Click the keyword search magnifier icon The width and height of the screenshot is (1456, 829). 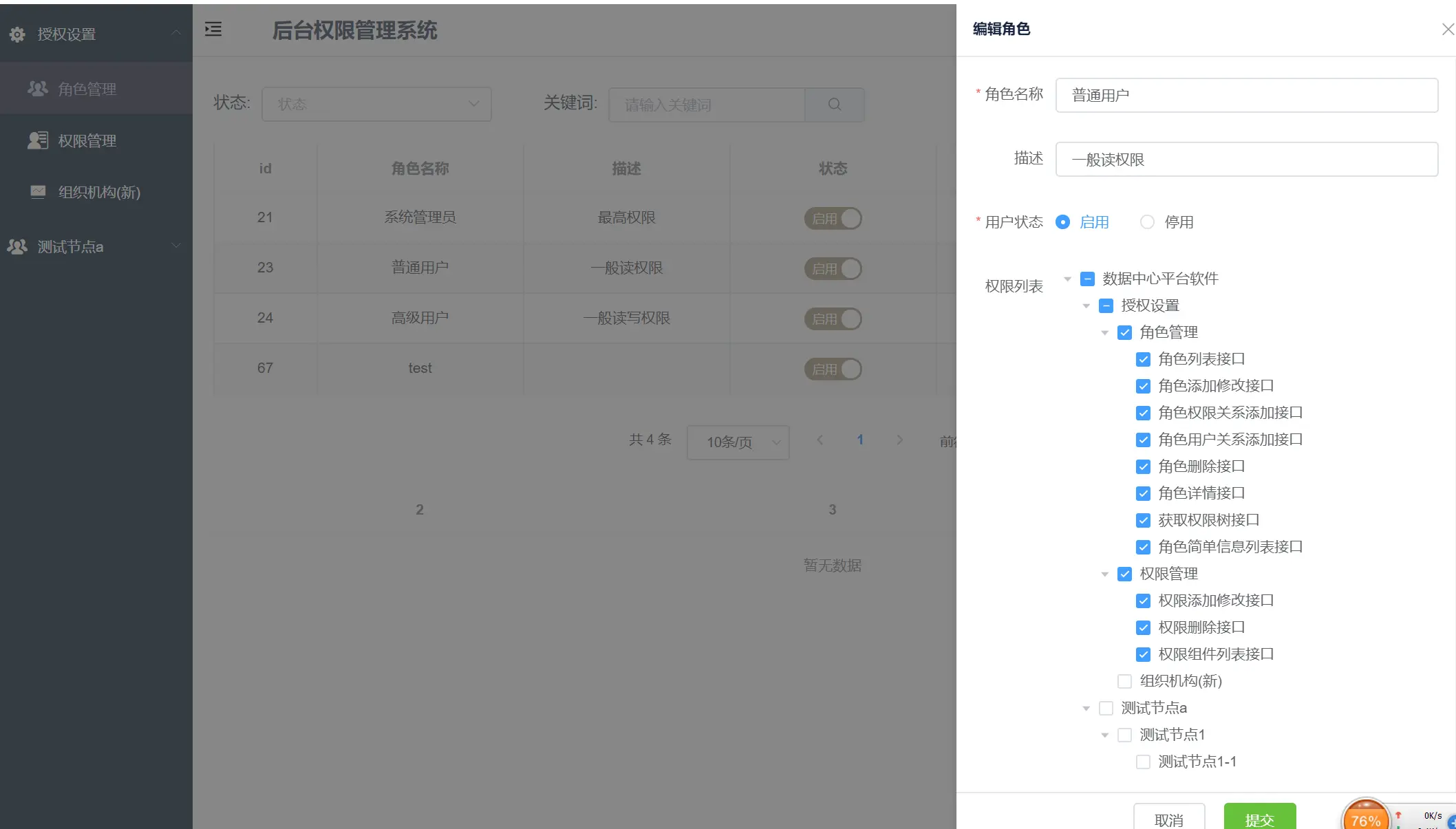coord(834,105)
